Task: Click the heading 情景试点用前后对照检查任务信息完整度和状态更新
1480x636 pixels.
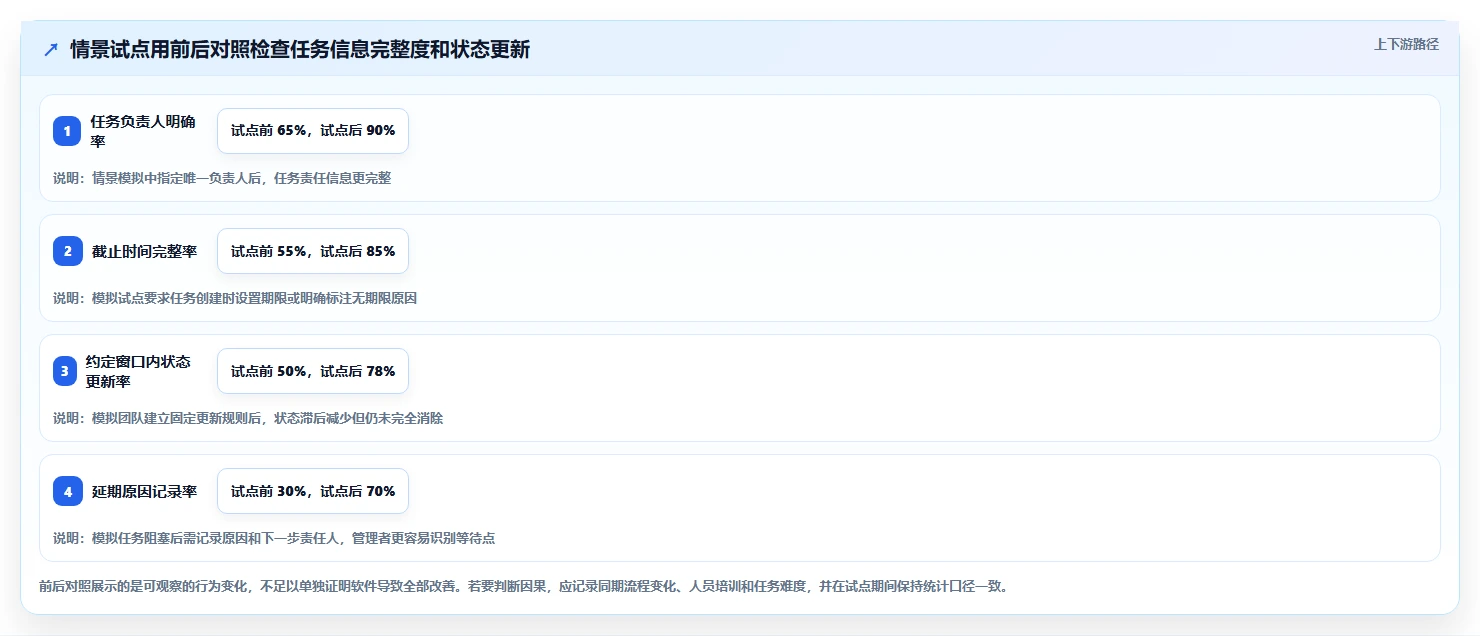Action: tap(300, 50)
